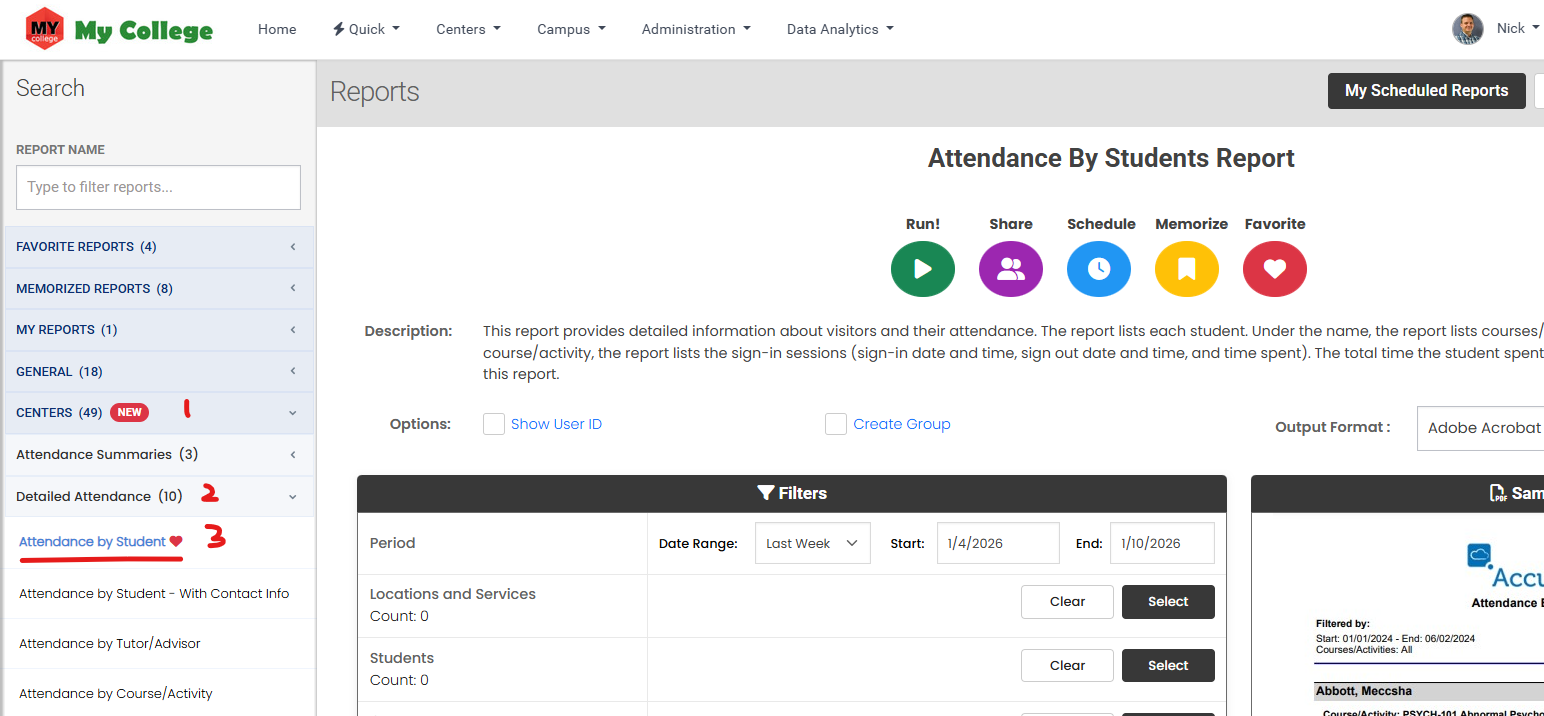The image size is (1544, 716).
Task: Open the Output Format dropdown
Action: click(1482, 428)
